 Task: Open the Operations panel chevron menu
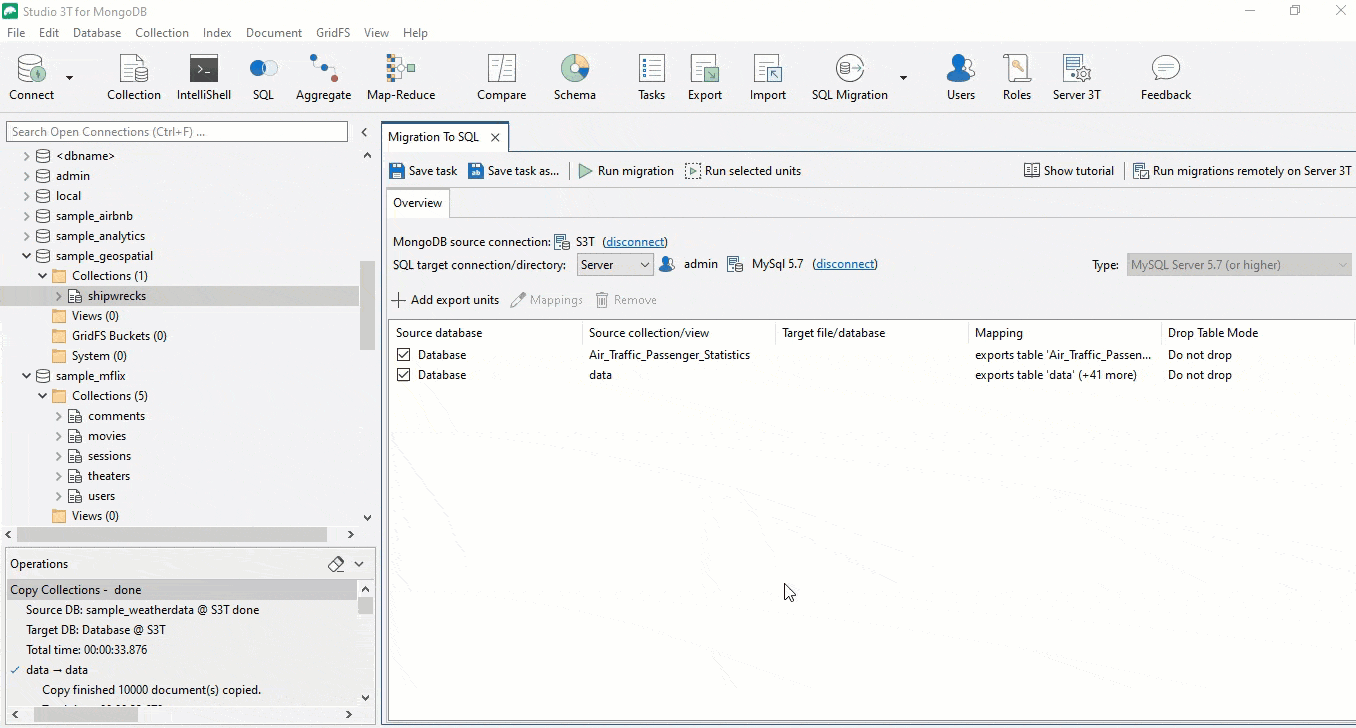(359, 564)
